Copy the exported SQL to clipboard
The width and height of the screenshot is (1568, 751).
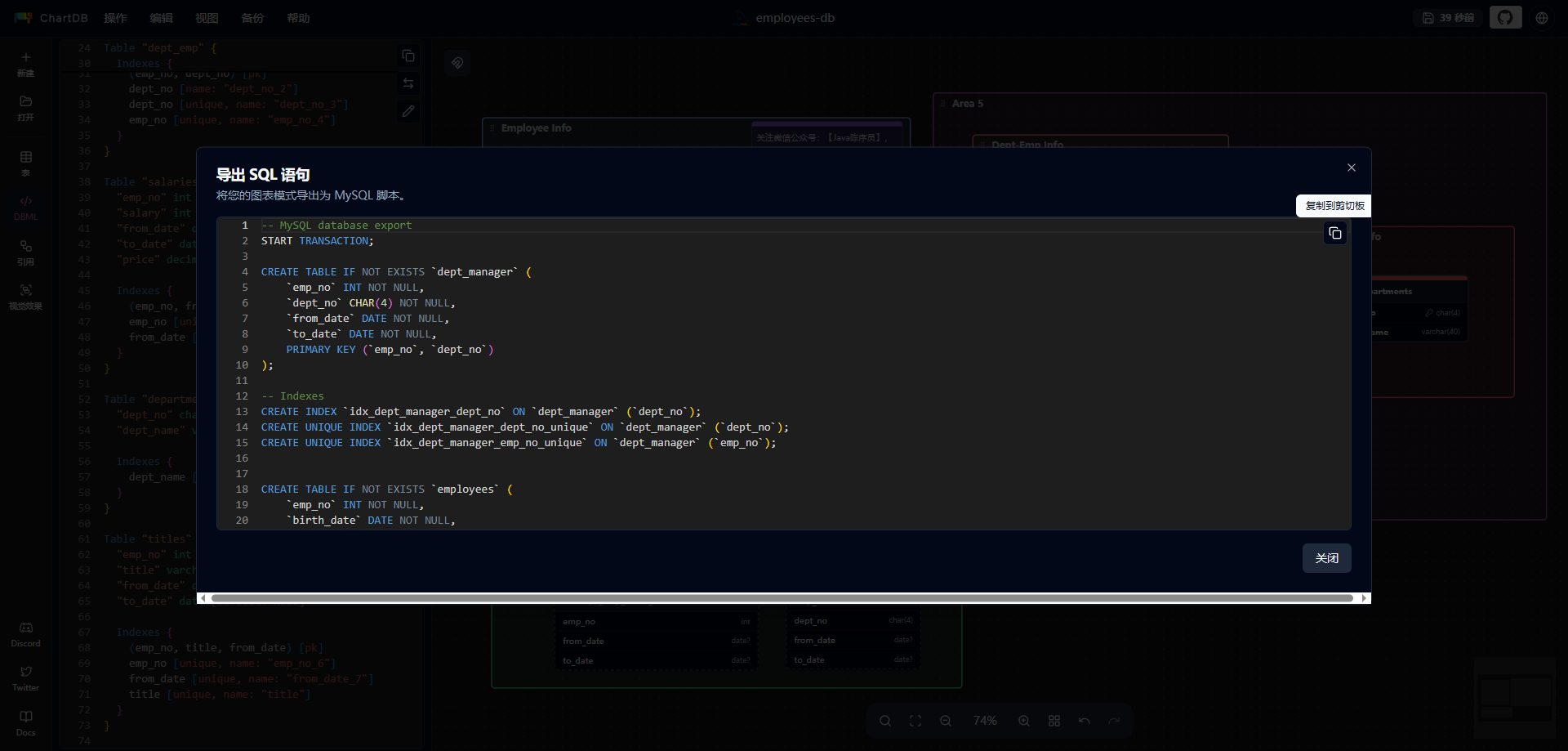point(1334,234)
